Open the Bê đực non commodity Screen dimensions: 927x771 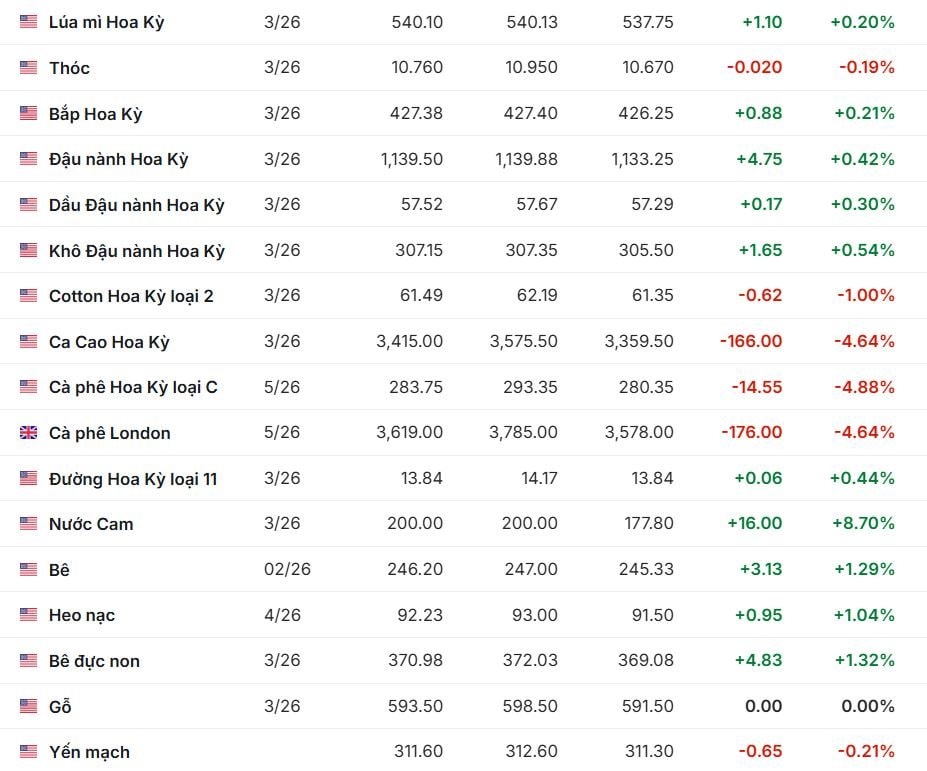pos(94,661)
